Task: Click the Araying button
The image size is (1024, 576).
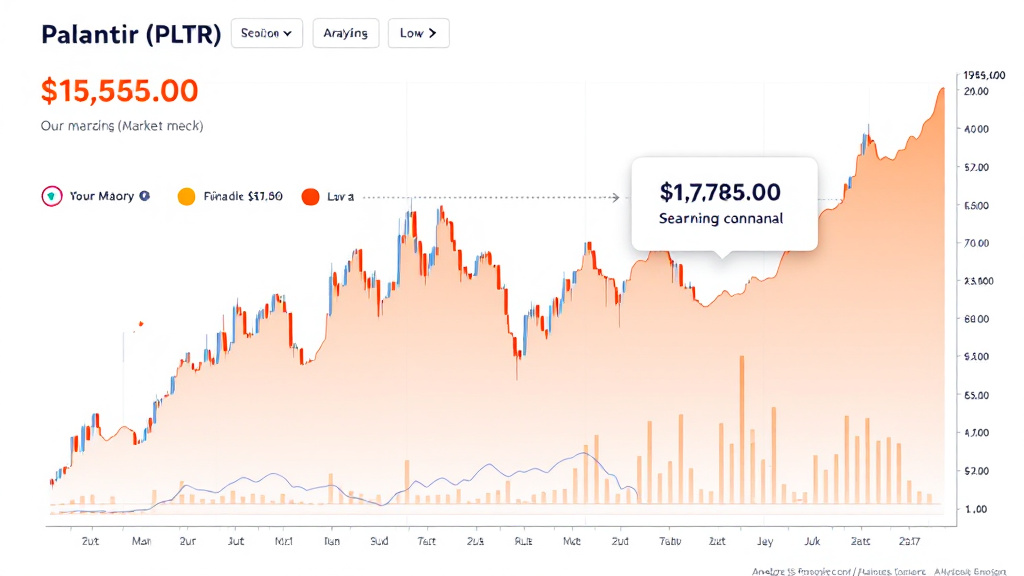Action: [345, 33]
